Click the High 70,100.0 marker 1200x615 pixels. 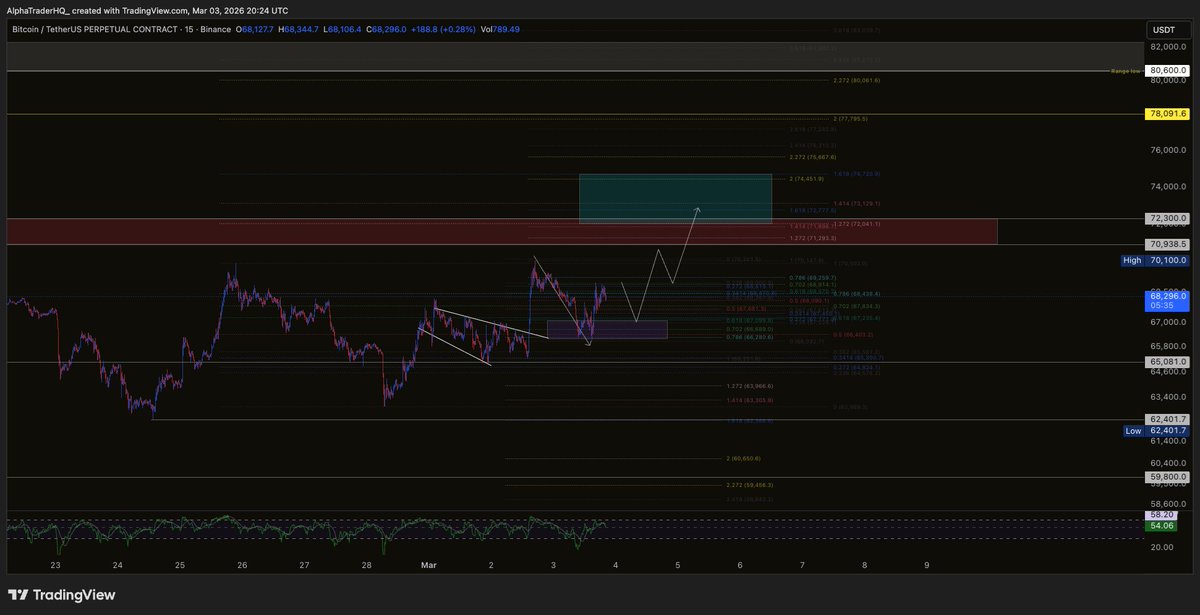pos(1156,260)
